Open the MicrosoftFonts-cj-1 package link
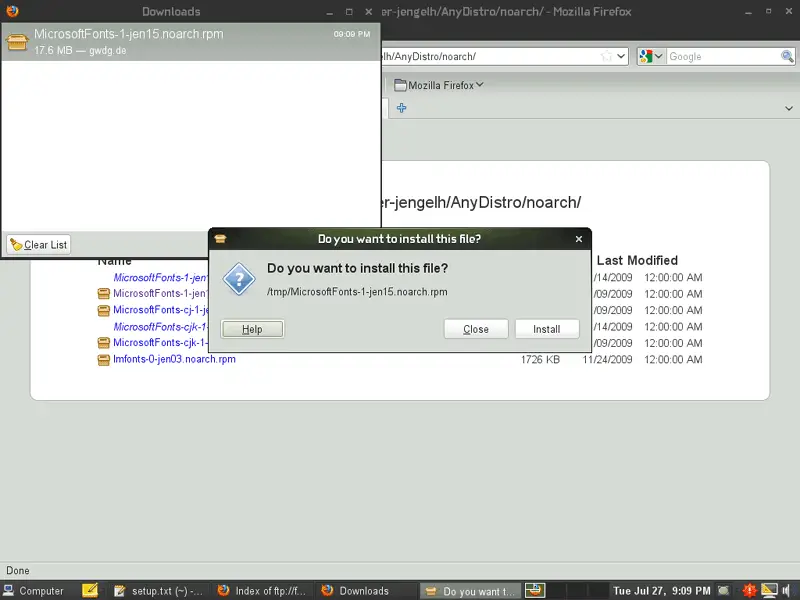Viewport: 800px width, 600px height. (x=161, y=310)
